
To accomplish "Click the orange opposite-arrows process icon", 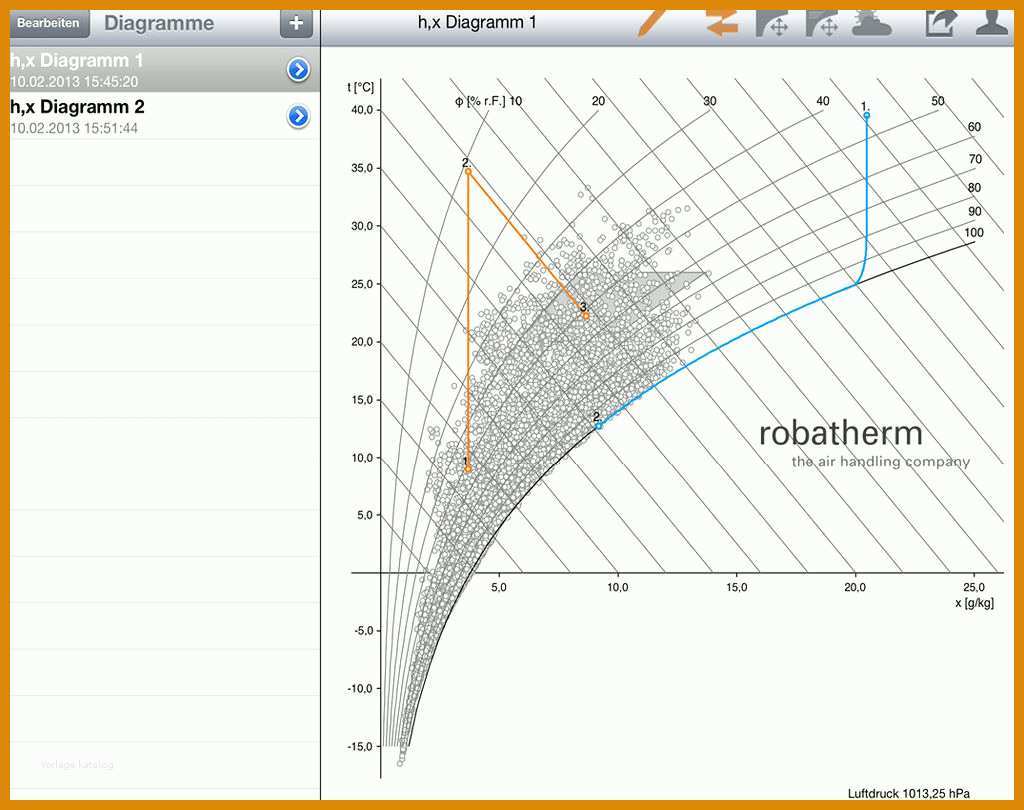I will point(722,24).
